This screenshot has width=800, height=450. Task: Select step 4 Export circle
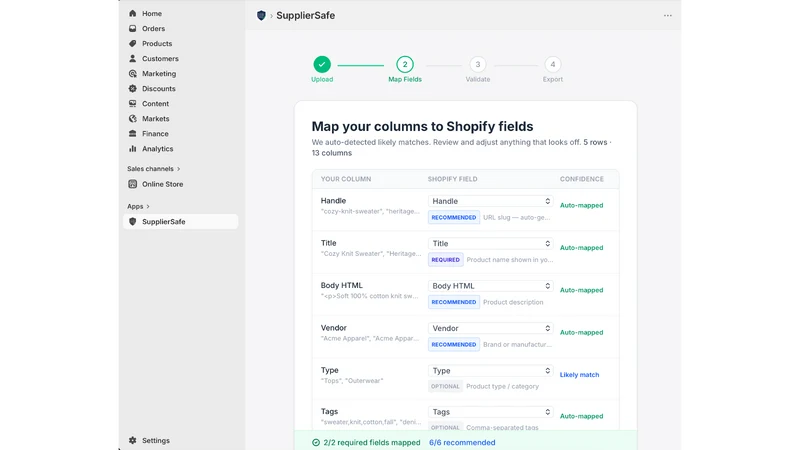[x=553, y=64]
